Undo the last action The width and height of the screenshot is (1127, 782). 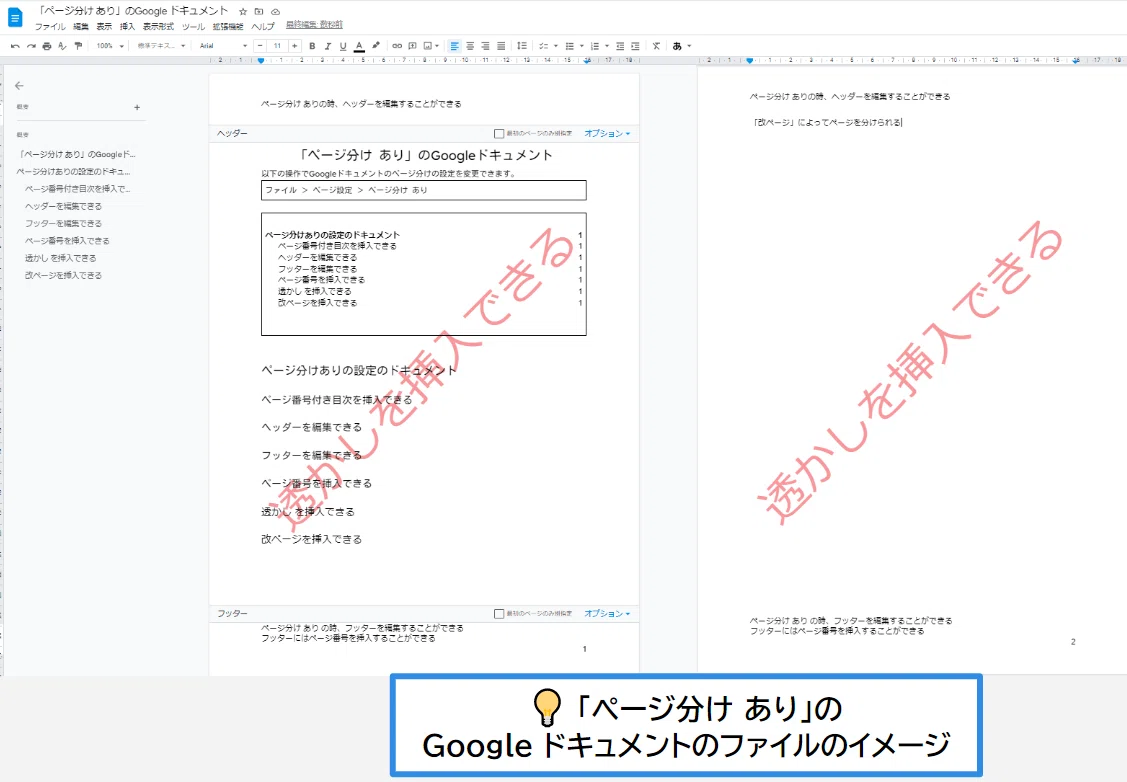tap(15, 46)
